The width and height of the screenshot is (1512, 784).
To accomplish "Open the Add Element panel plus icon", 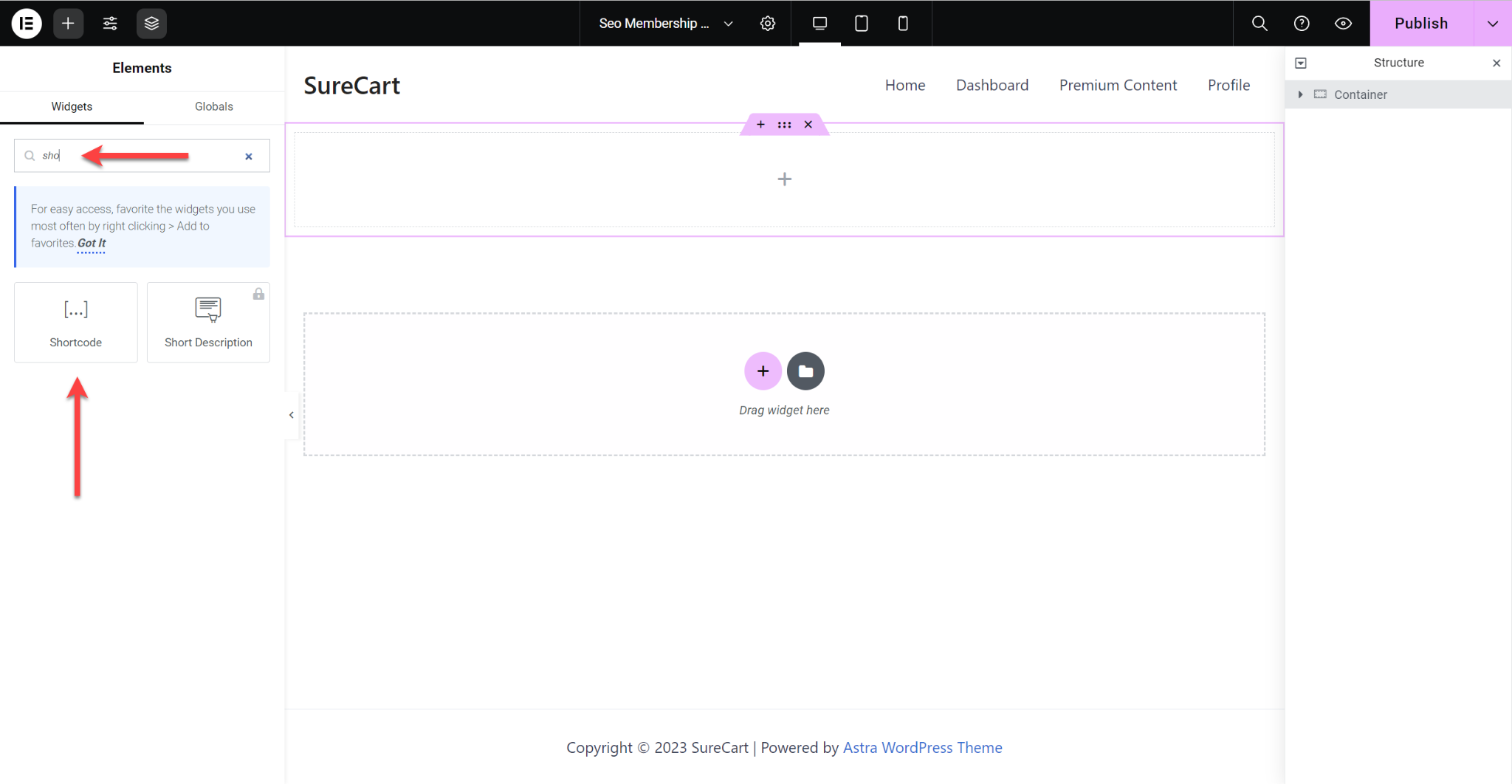I will tap(68, 23).
